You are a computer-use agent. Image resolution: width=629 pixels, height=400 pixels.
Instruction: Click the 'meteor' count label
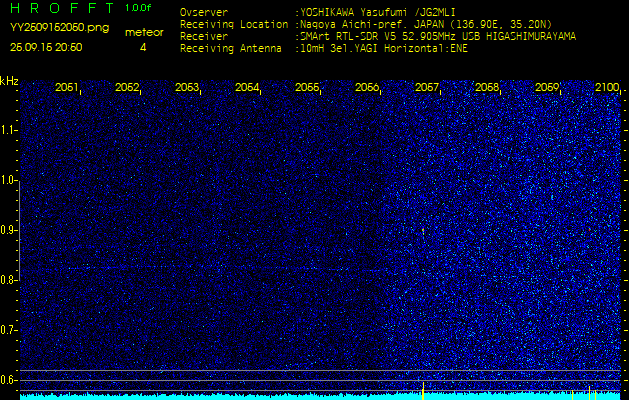(x=144, y=33)
